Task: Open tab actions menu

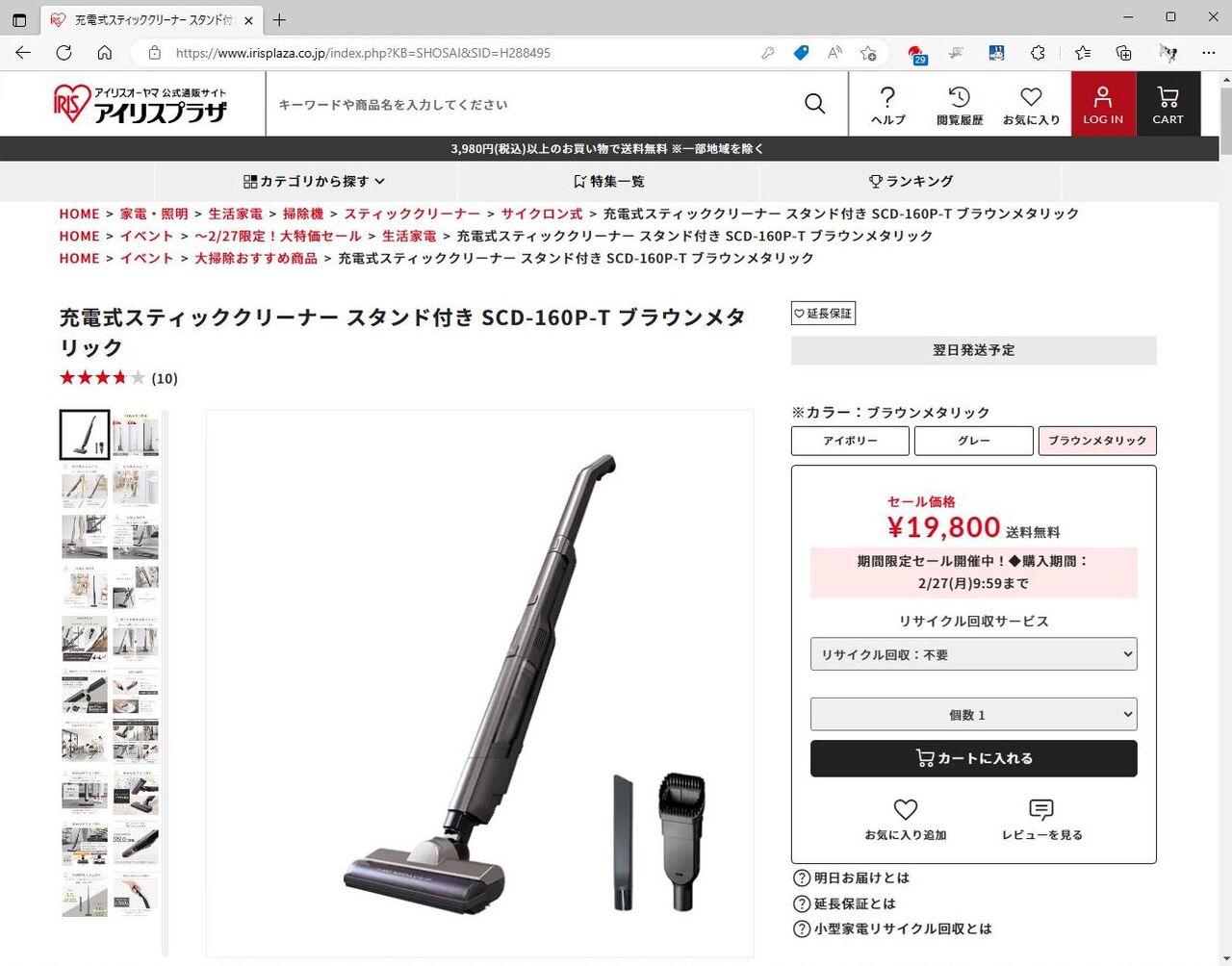Action: coord(19,19)
